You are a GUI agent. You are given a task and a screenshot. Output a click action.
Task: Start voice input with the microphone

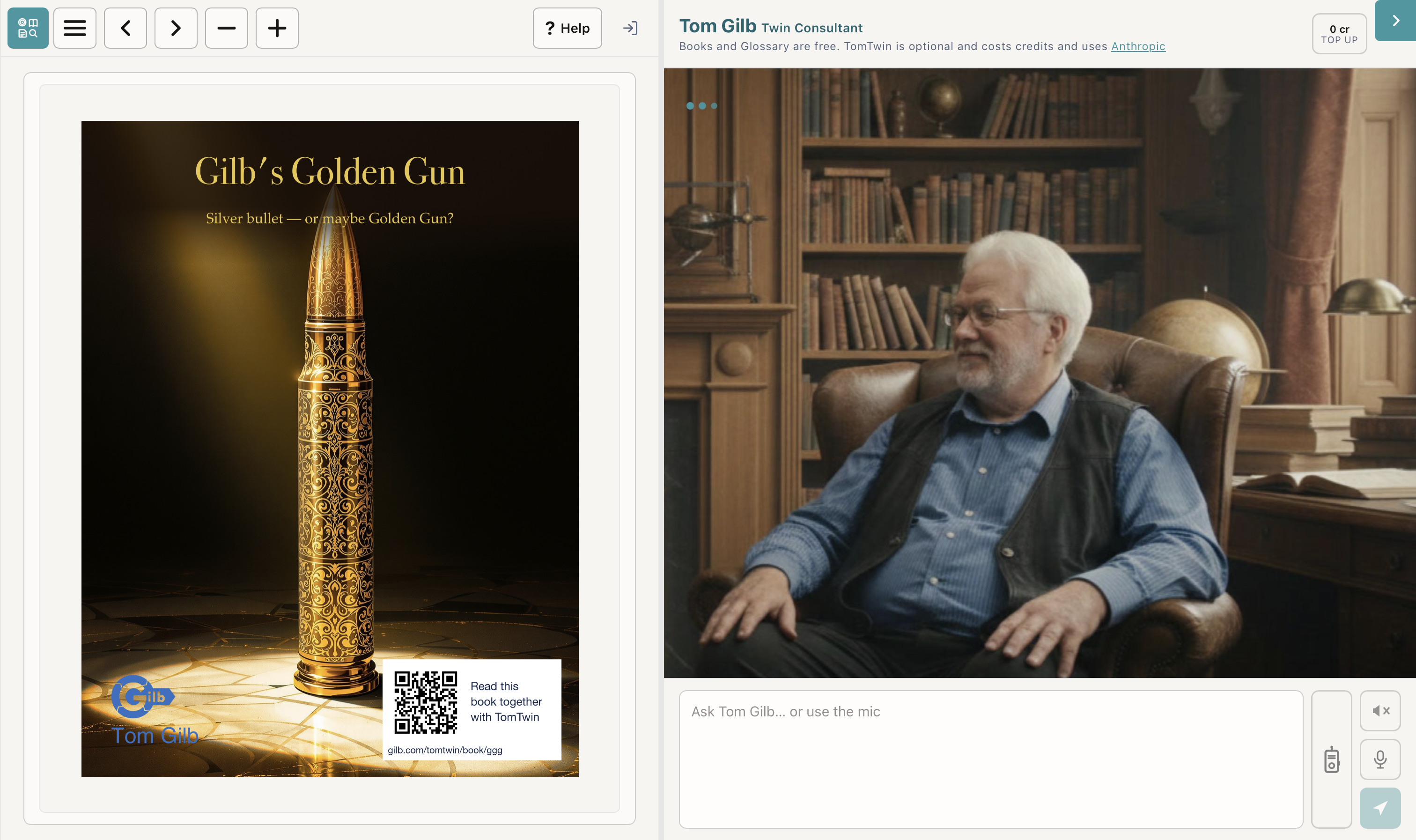click(1380, 759)
